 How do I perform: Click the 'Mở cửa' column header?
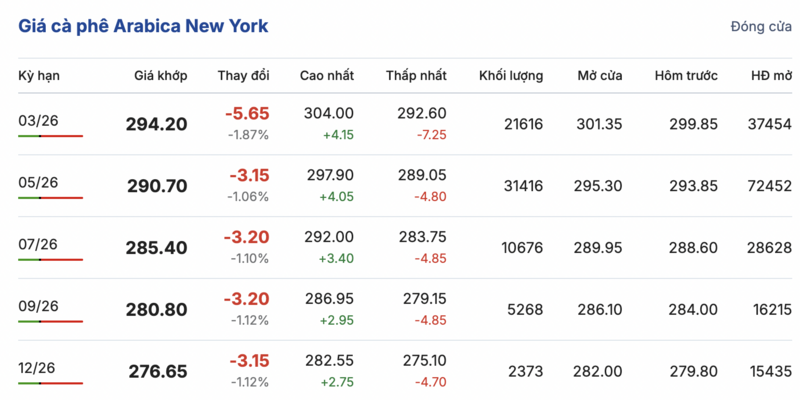coord(600,76)
